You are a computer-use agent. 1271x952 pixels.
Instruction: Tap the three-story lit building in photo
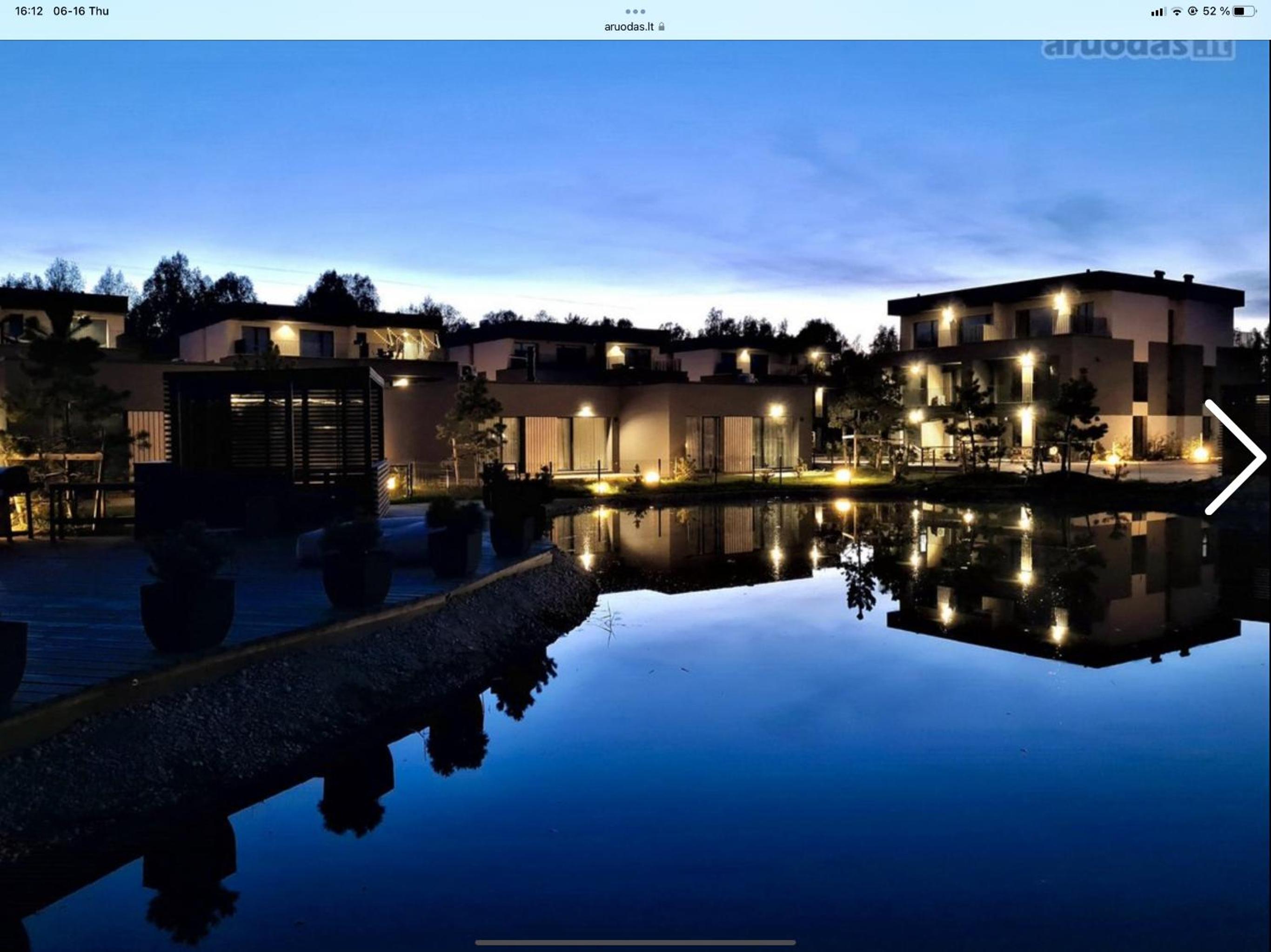pyautogui.click(x=1063, y=368)
